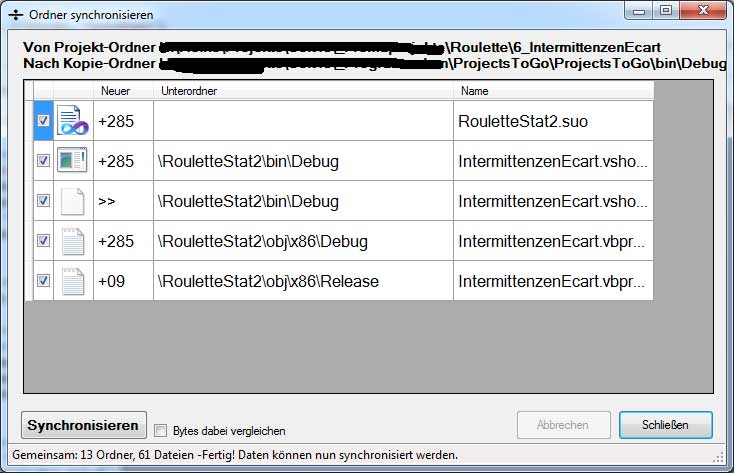This screenshot has height=473, width=734.
Task: Click the text file icon in obj\x86\Debug row
Action: (72, 241)
